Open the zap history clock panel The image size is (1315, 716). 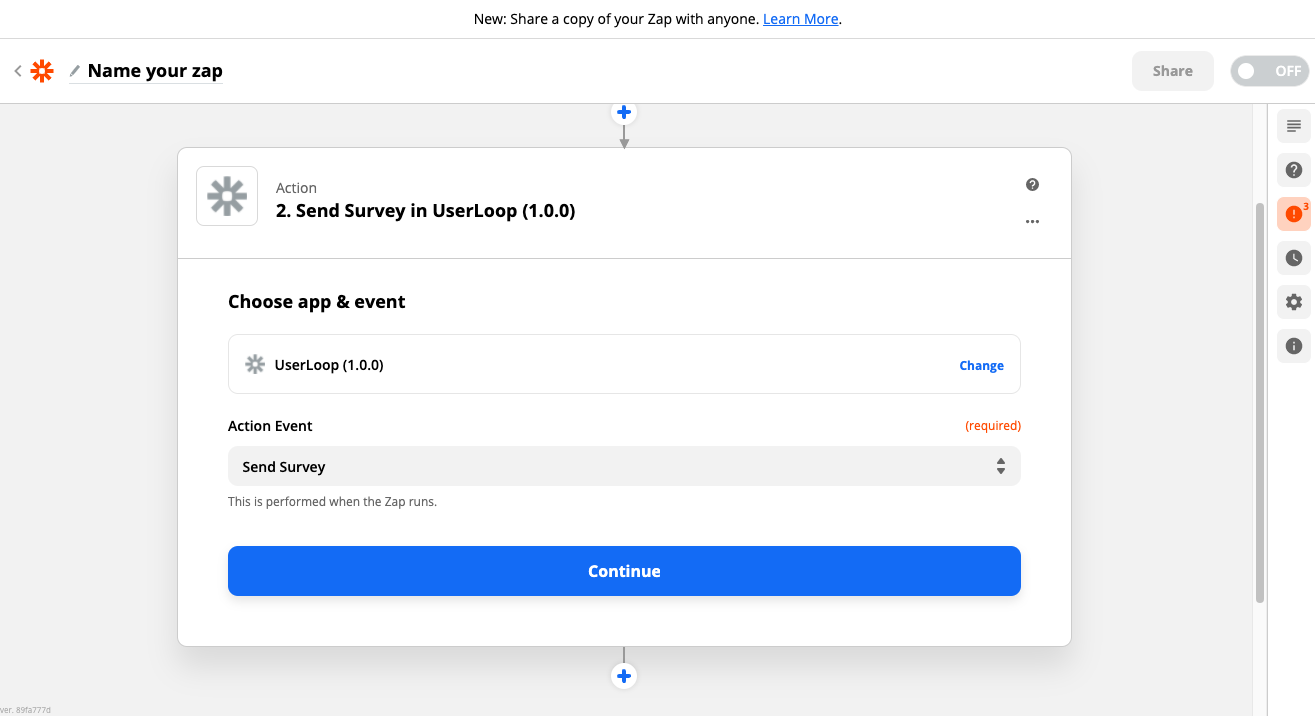pyautogui.click(x=1294, y=258)
